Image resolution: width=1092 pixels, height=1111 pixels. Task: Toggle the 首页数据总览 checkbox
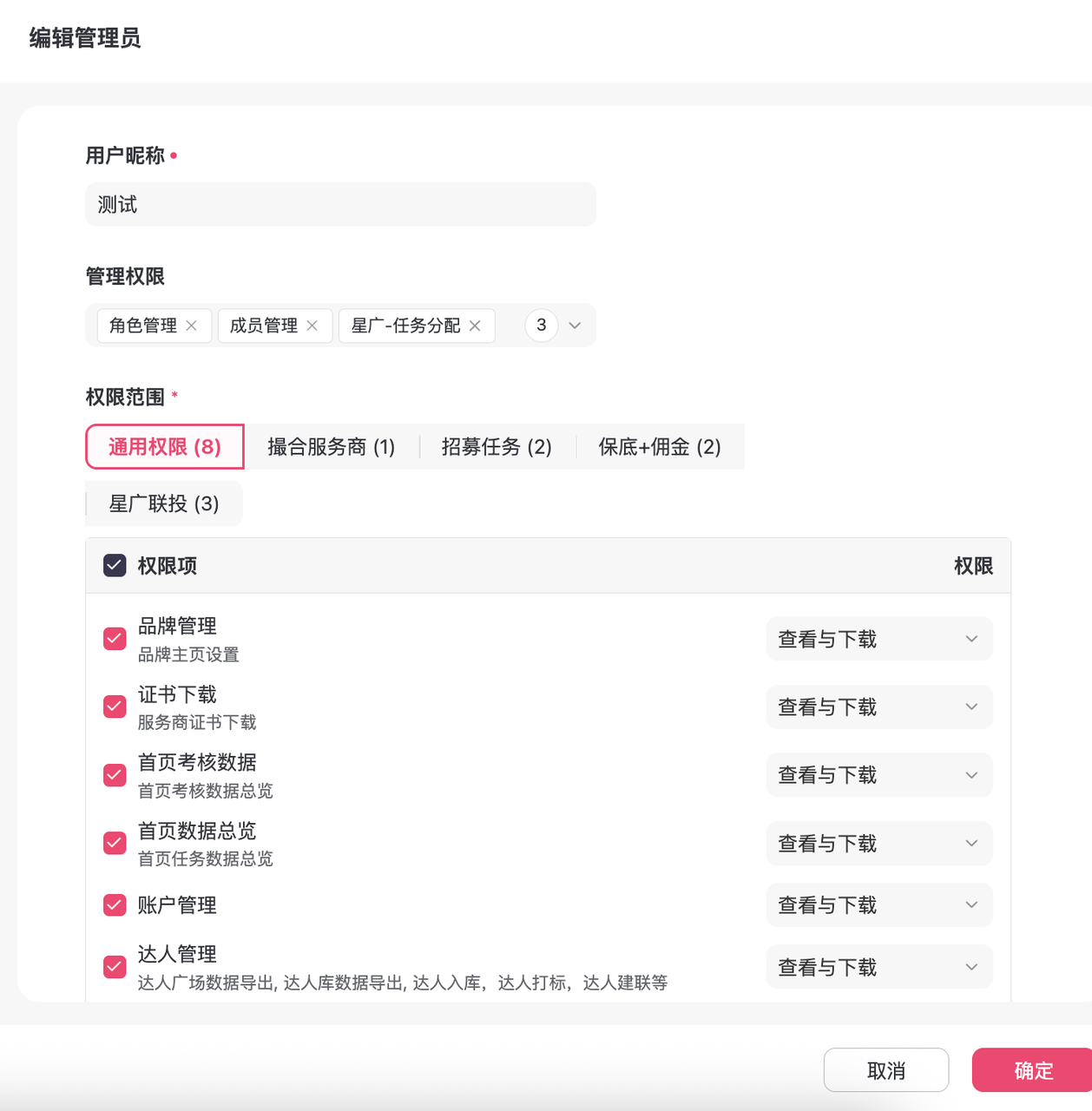click(x=115, y=843)
